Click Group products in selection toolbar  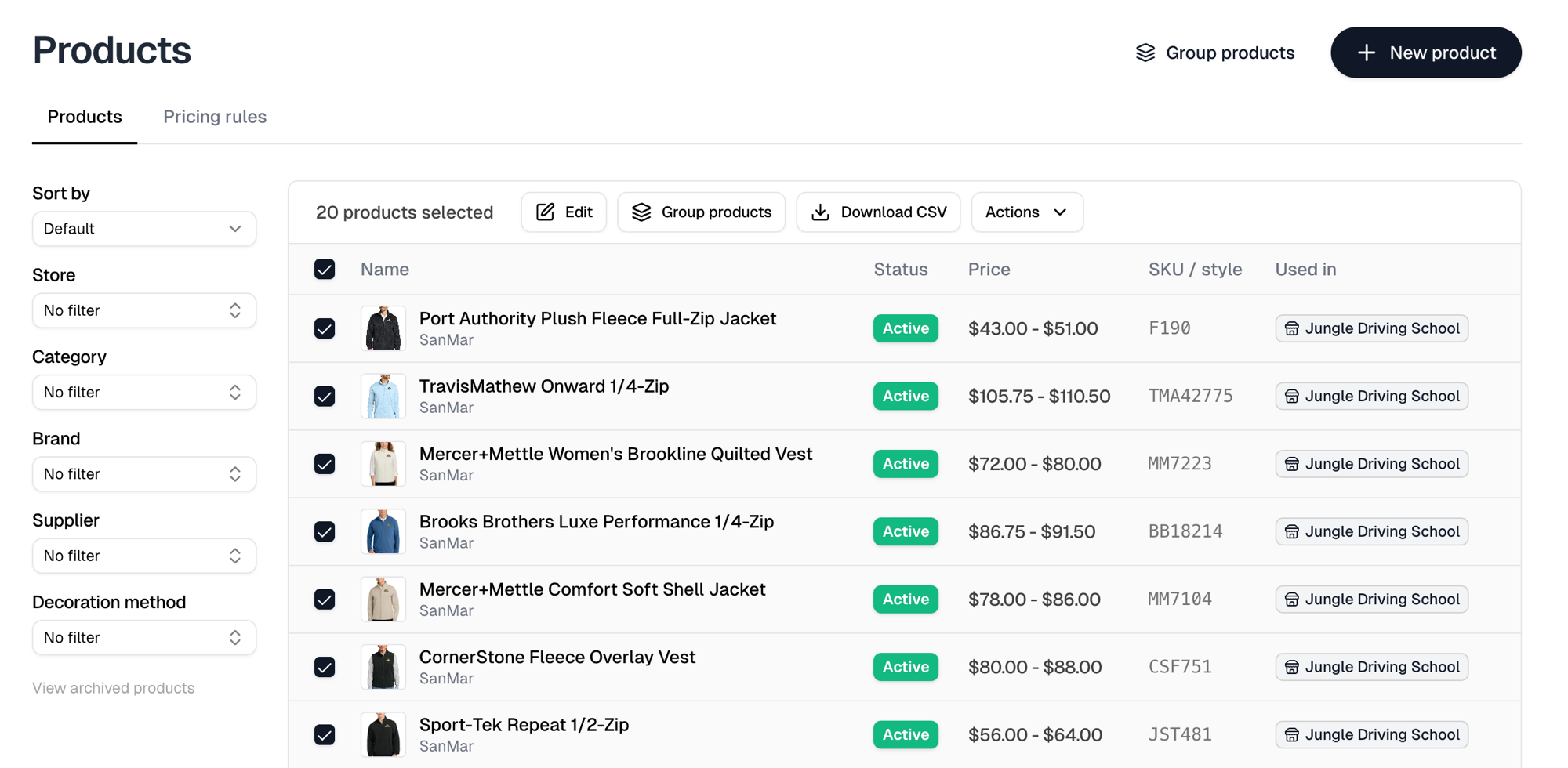pos(702,212)
